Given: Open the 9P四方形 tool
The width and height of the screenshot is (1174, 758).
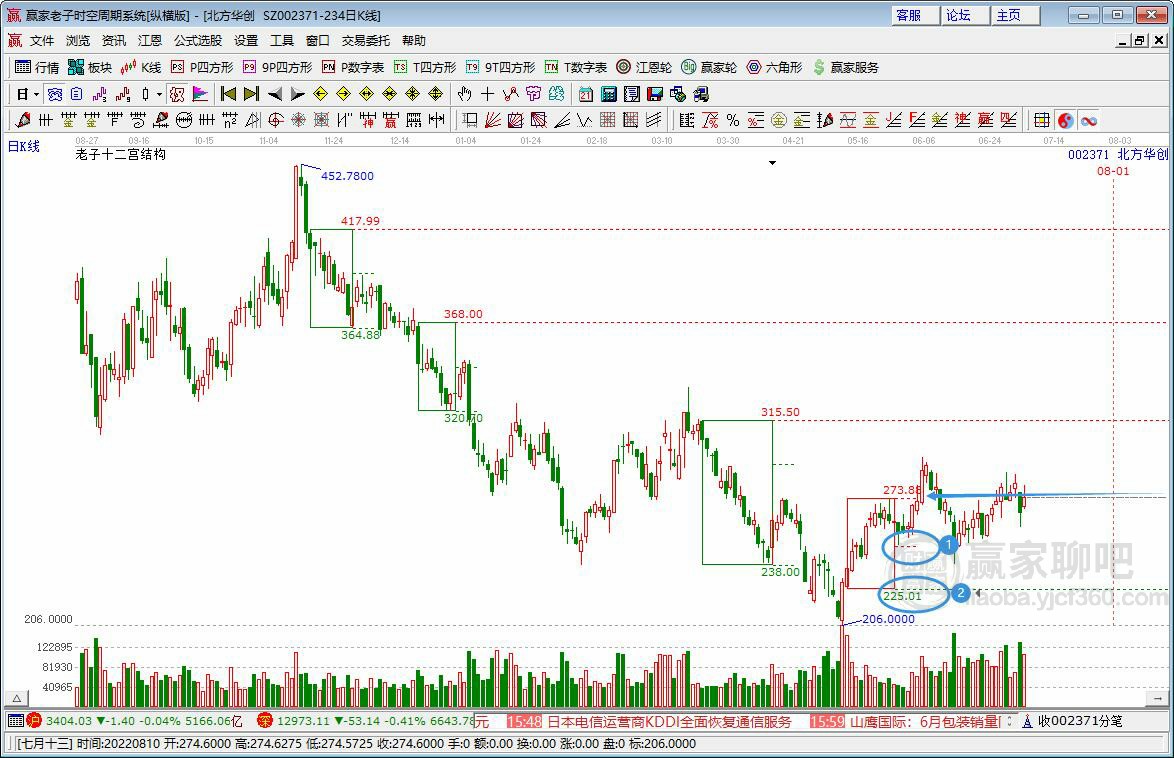Looking at the screenshot, I should pyautogui.click(x=277, y=67).
